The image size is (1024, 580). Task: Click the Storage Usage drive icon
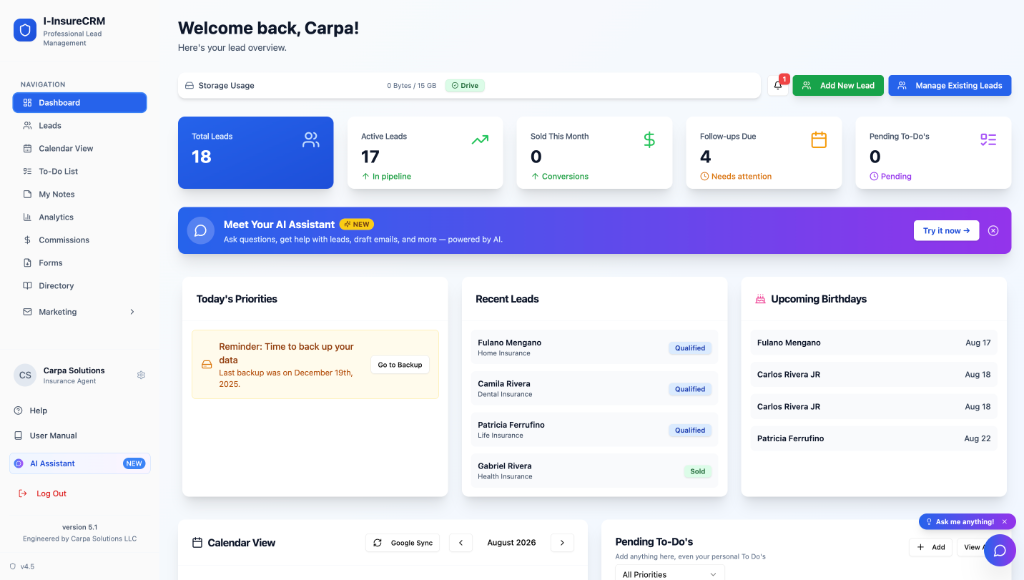[189, 86]
